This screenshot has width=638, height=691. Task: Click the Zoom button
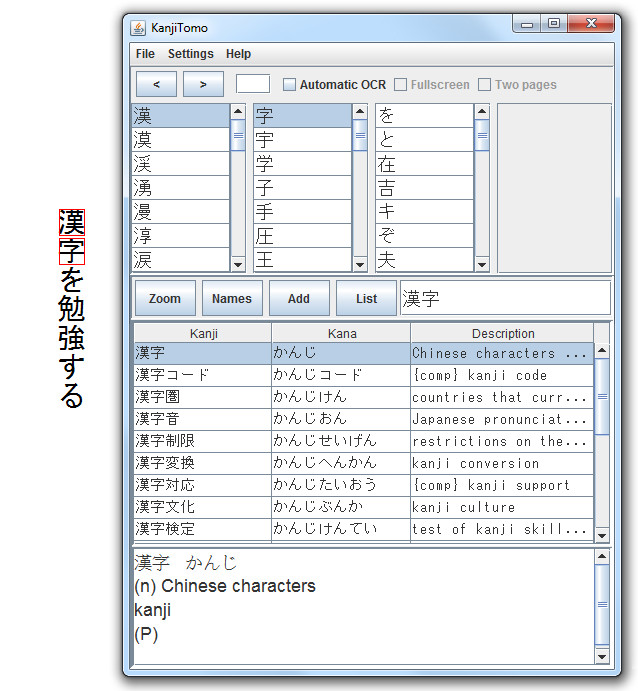click(x=165, y=298)
